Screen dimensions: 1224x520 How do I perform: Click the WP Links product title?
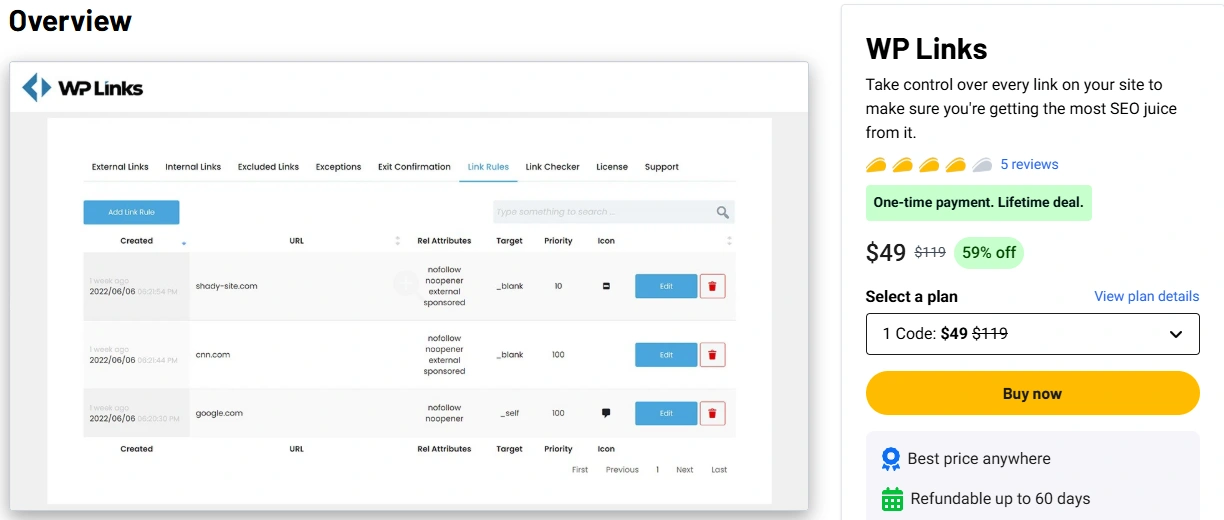[x=927, y=50]
